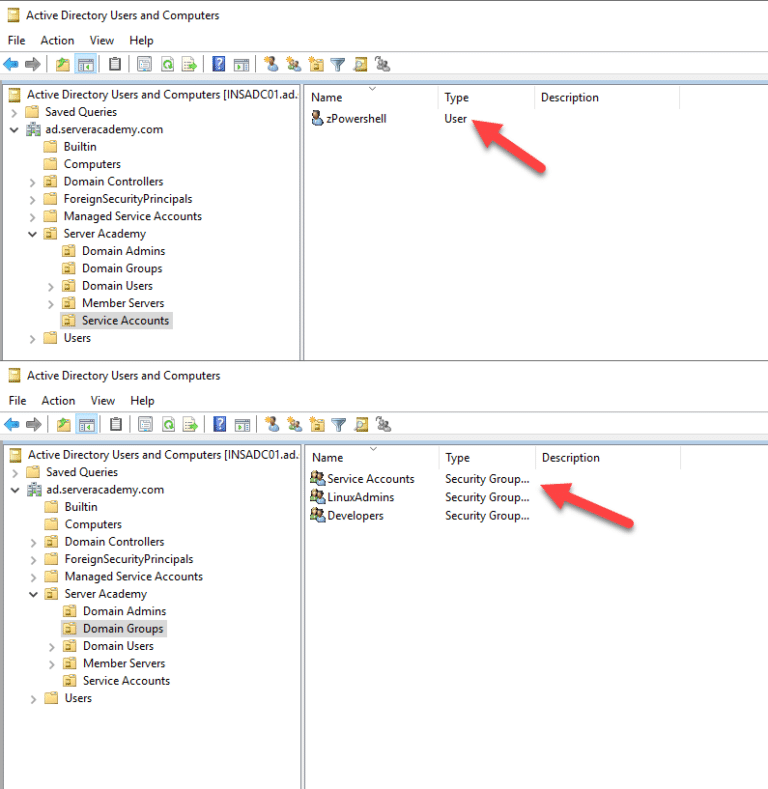Image resolution: width=768 pixels, height=789 pixels.
Task: Open the View menu in the lower window
Action: pyautogui.click(x=102, y=400)
